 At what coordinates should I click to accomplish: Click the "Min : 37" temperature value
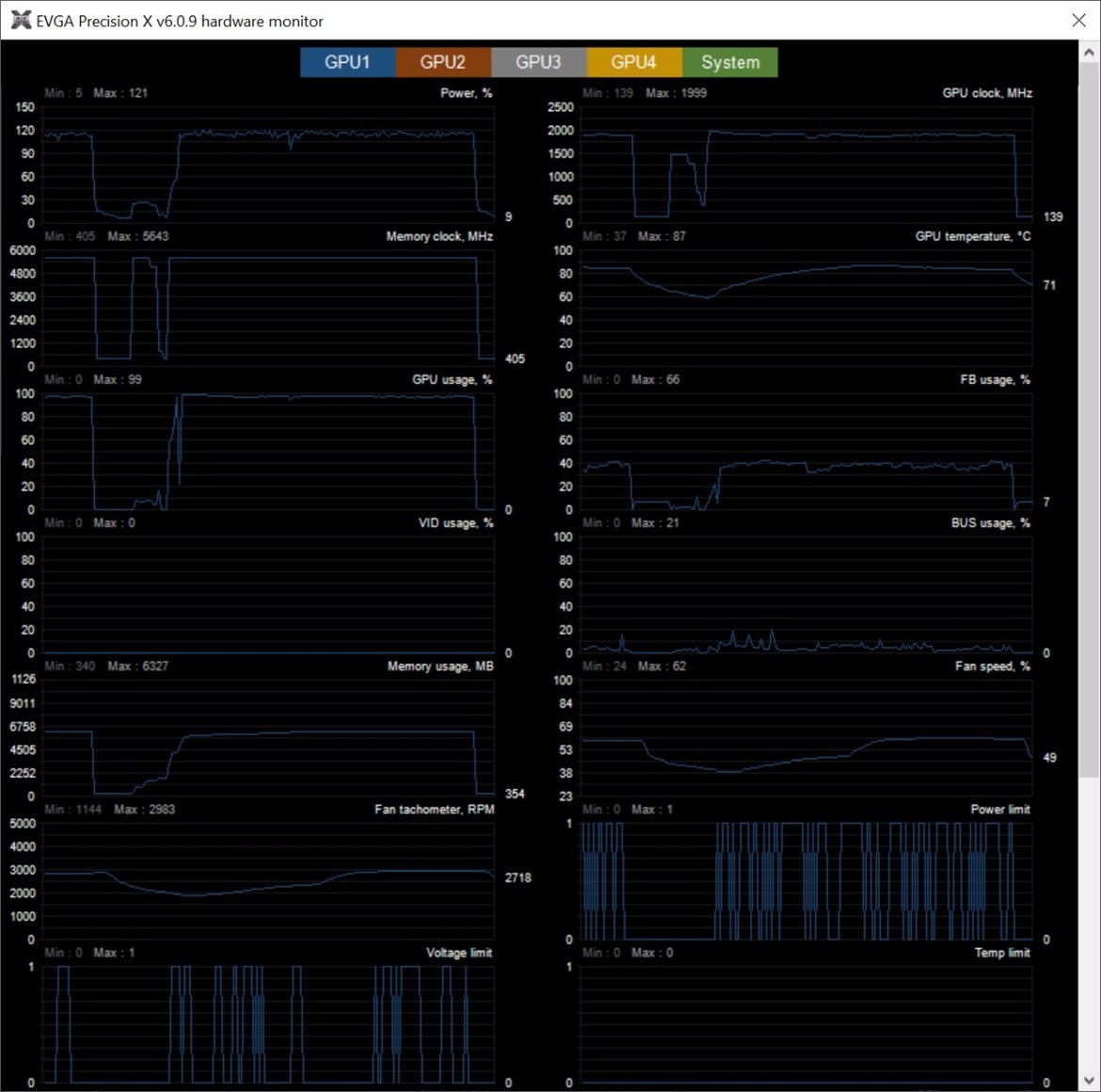(604, 236)
